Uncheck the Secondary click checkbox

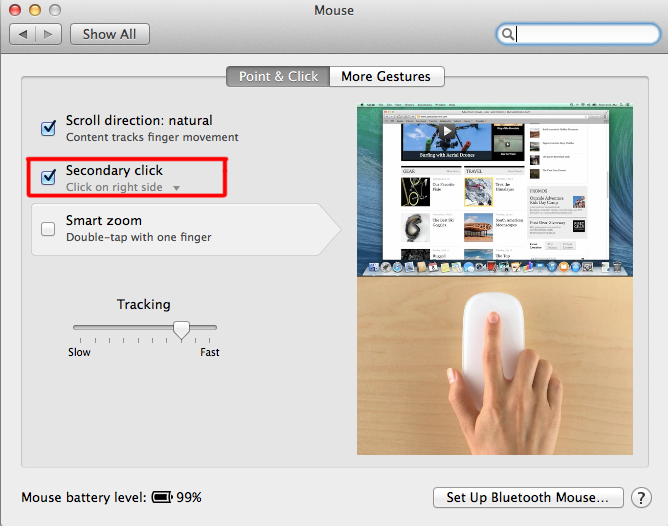tap(48, 177)
